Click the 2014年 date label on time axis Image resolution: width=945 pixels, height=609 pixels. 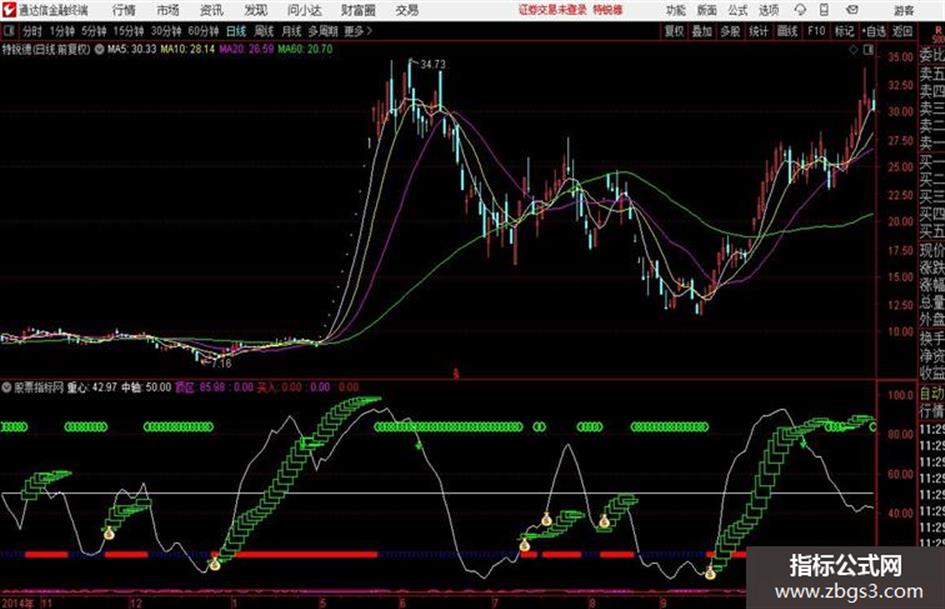click(x=17, y=603)
